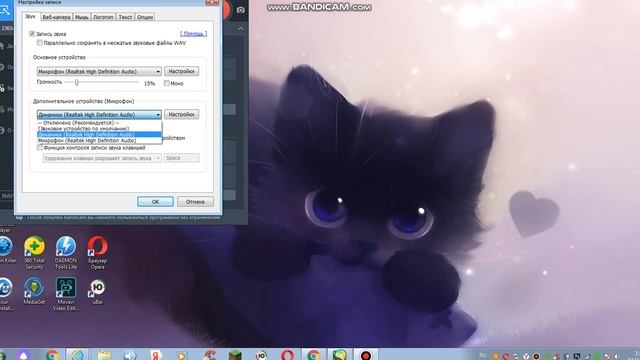Switch to the Веб-камера tab
The width and height of the screenshot is (640, 360).
[x=56, y=17]
